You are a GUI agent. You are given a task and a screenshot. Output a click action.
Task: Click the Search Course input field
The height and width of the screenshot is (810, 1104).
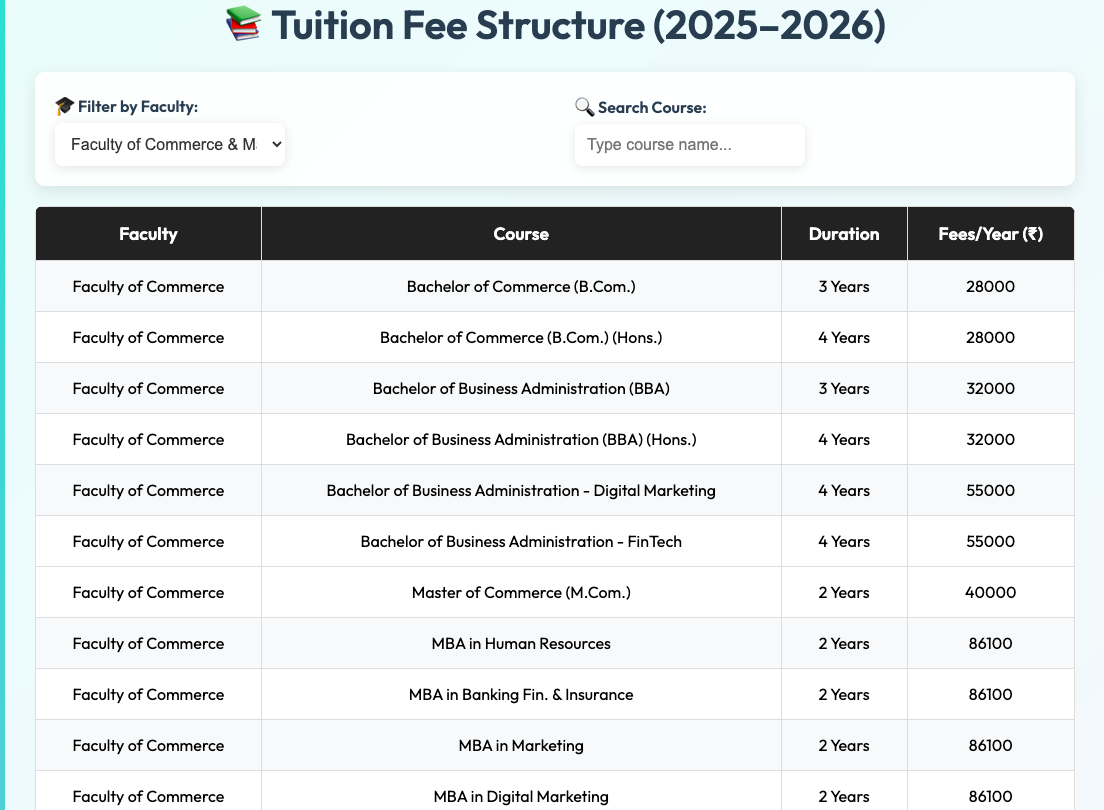coord(689,145)
